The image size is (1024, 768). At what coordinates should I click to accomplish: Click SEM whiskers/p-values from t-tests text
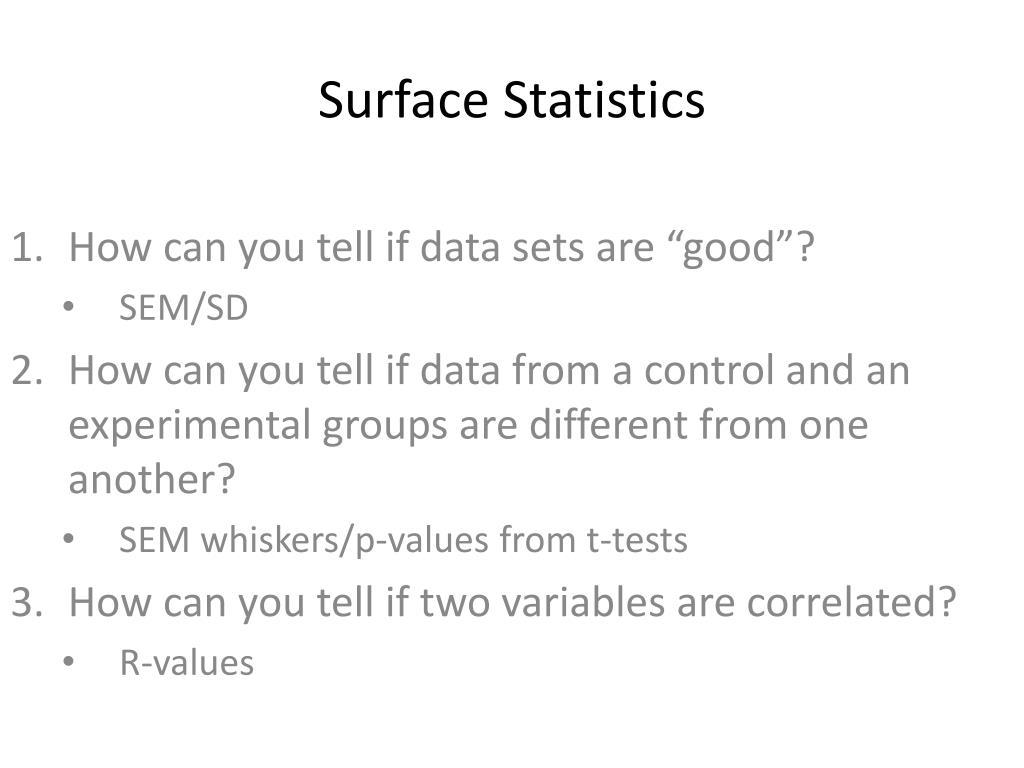tap(403, 541)
